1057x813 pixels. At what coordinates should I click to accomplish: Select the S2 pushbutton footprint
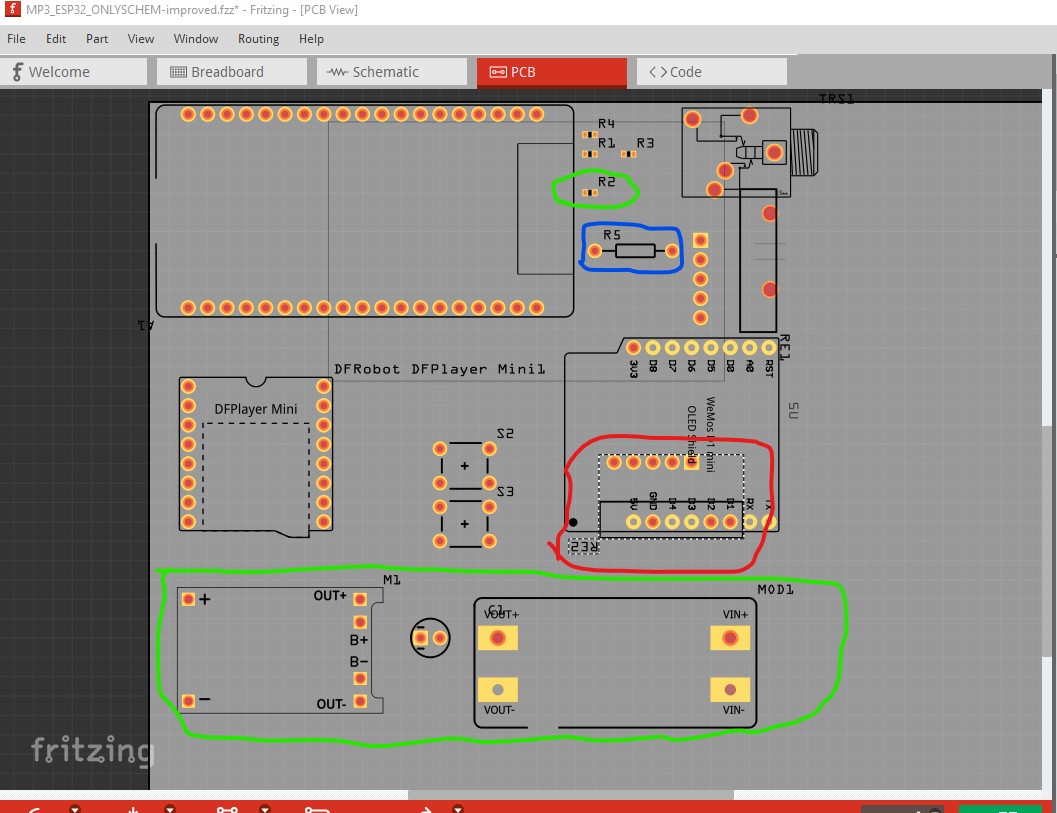pyautogui.click(x=464, y=466)
